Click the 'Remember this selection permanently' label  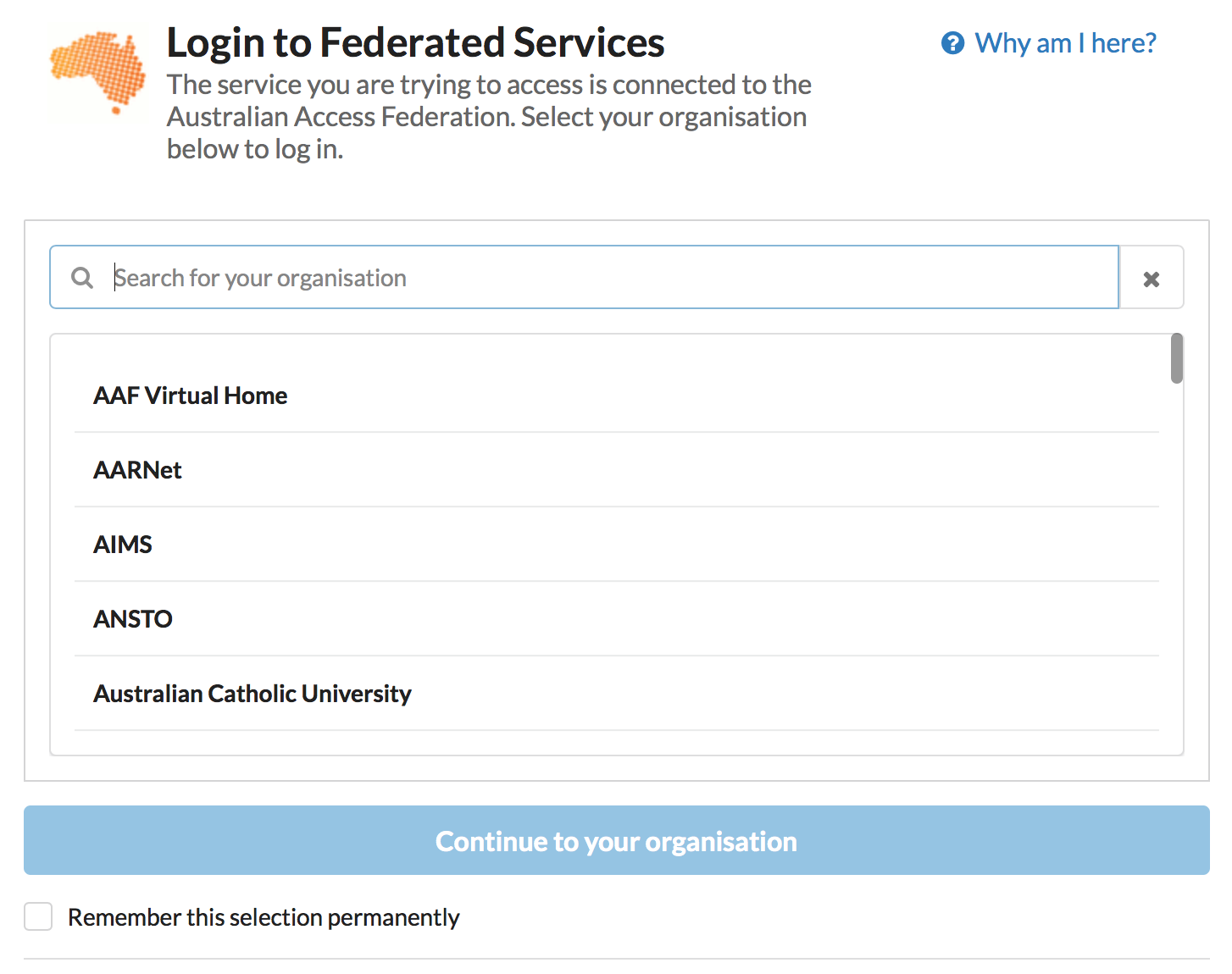264,917
